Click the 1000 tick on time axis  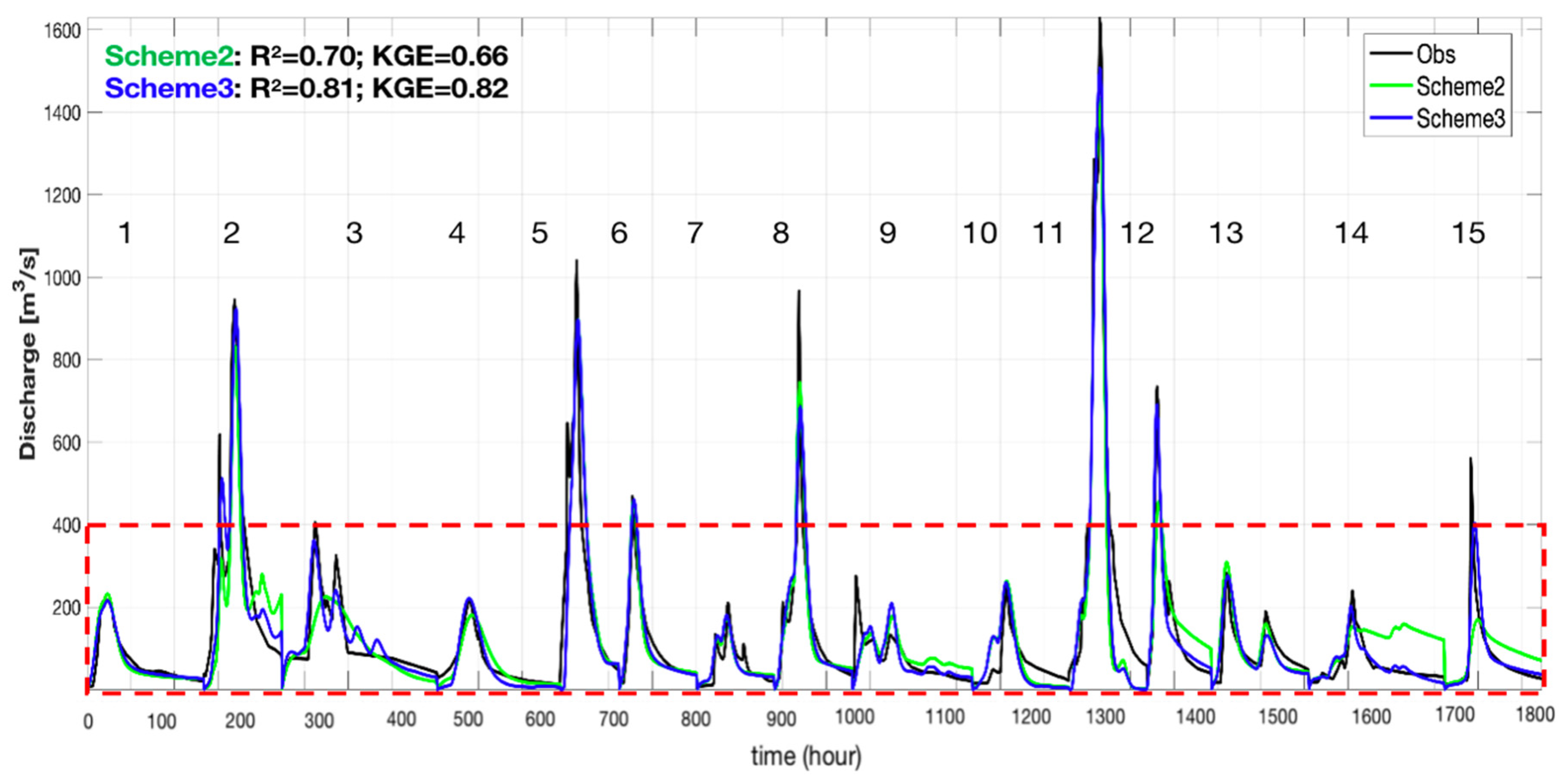coord(854,717)
